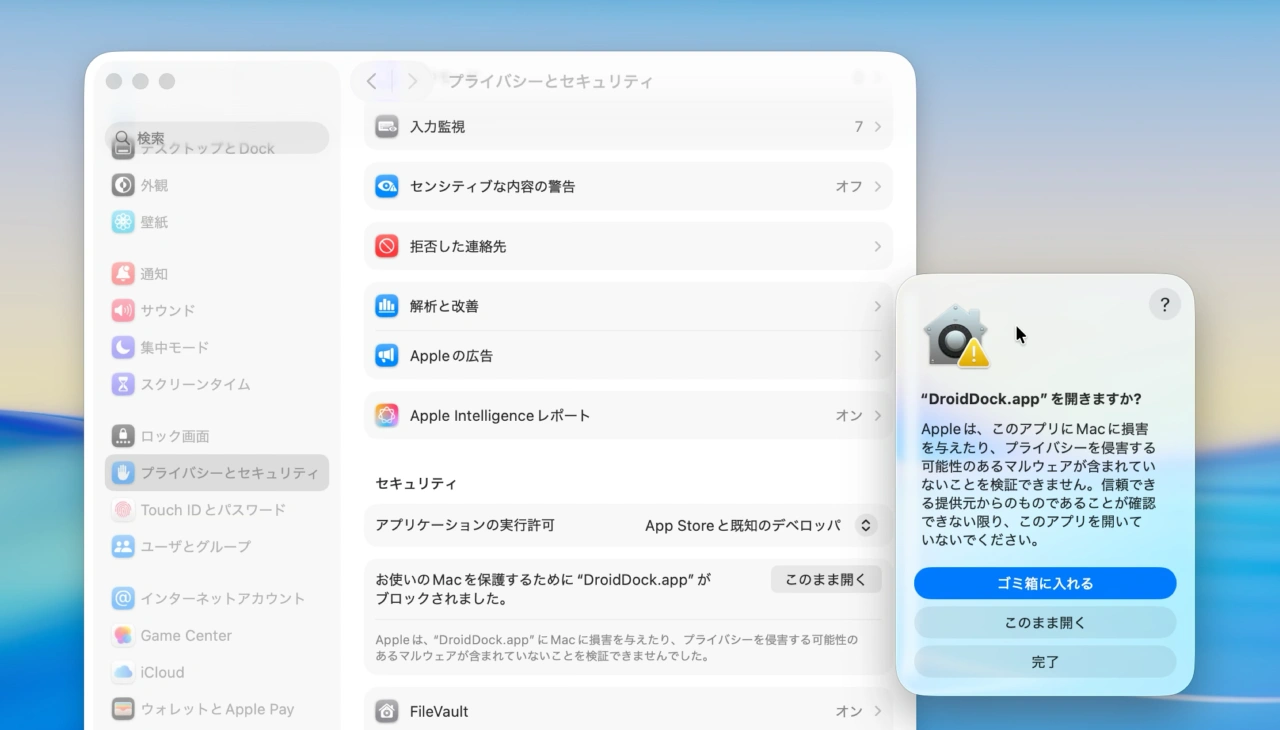Open the アプリケーションの実行許可 dropdown
Screen dimensions: 1280x730
point(865,524)
